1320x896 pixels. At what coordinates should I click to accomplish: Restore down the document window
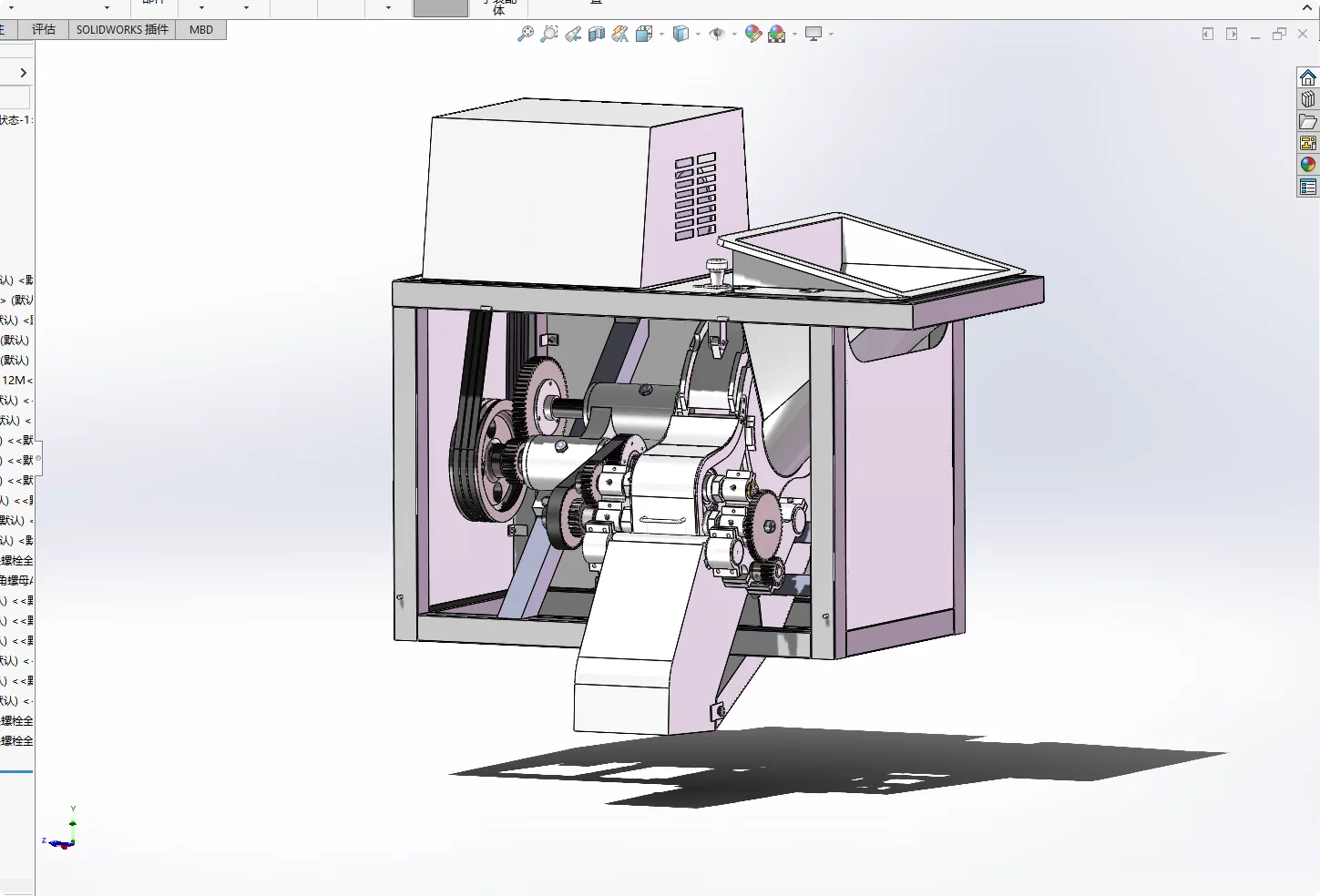[x=1279, y=34]
